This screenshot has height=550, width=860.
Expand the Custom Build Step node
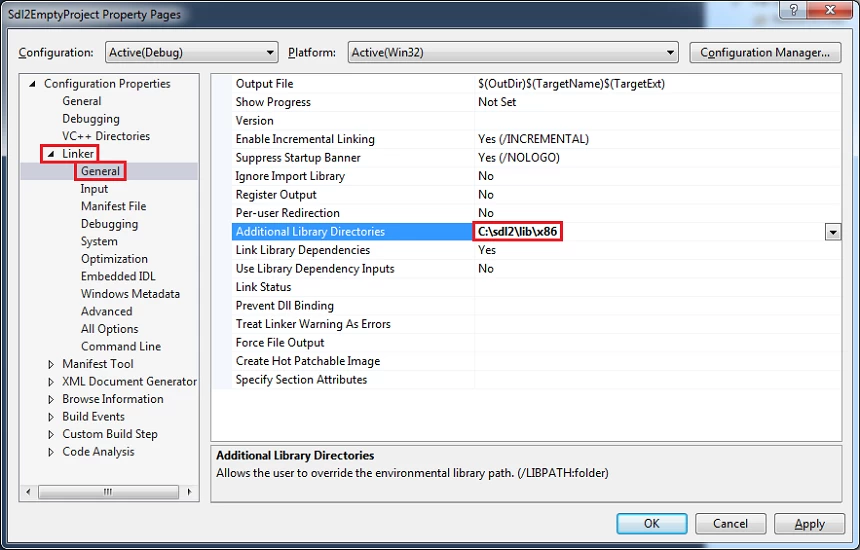point(51,434)
